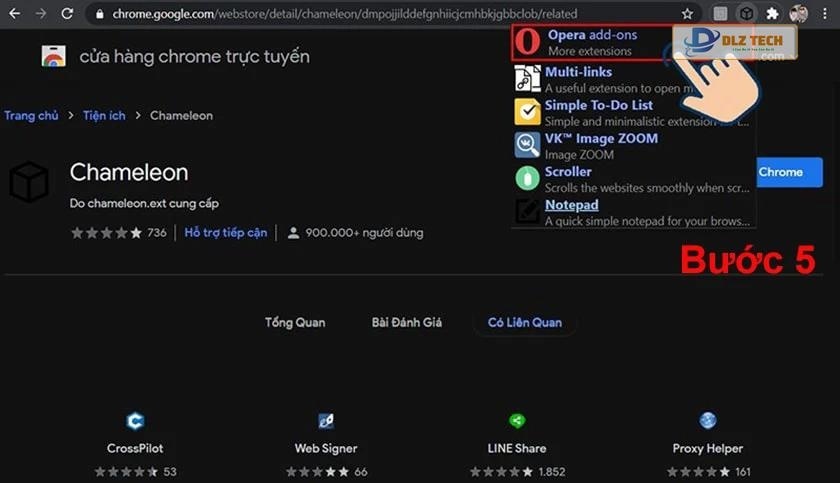The image size is (840, 483).
Task: Click the Chameleon star rating 736
Action: point(118,232)
